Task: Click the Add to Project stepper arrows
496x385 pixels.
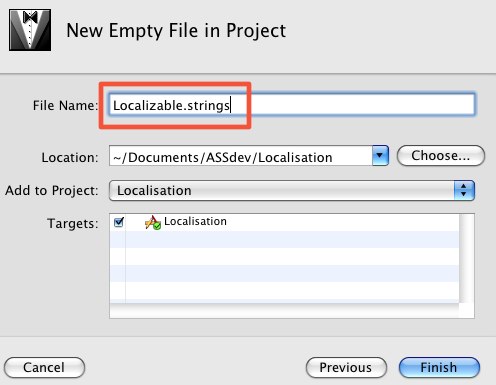Action: (464, 191)
